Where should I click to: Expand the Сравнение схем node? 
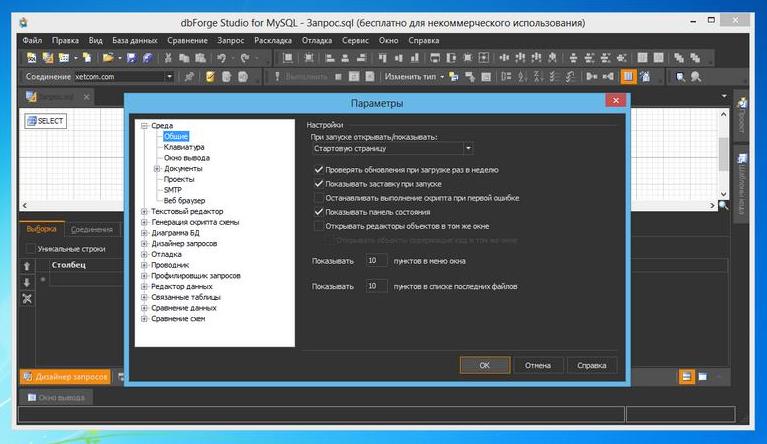[144, 319]
